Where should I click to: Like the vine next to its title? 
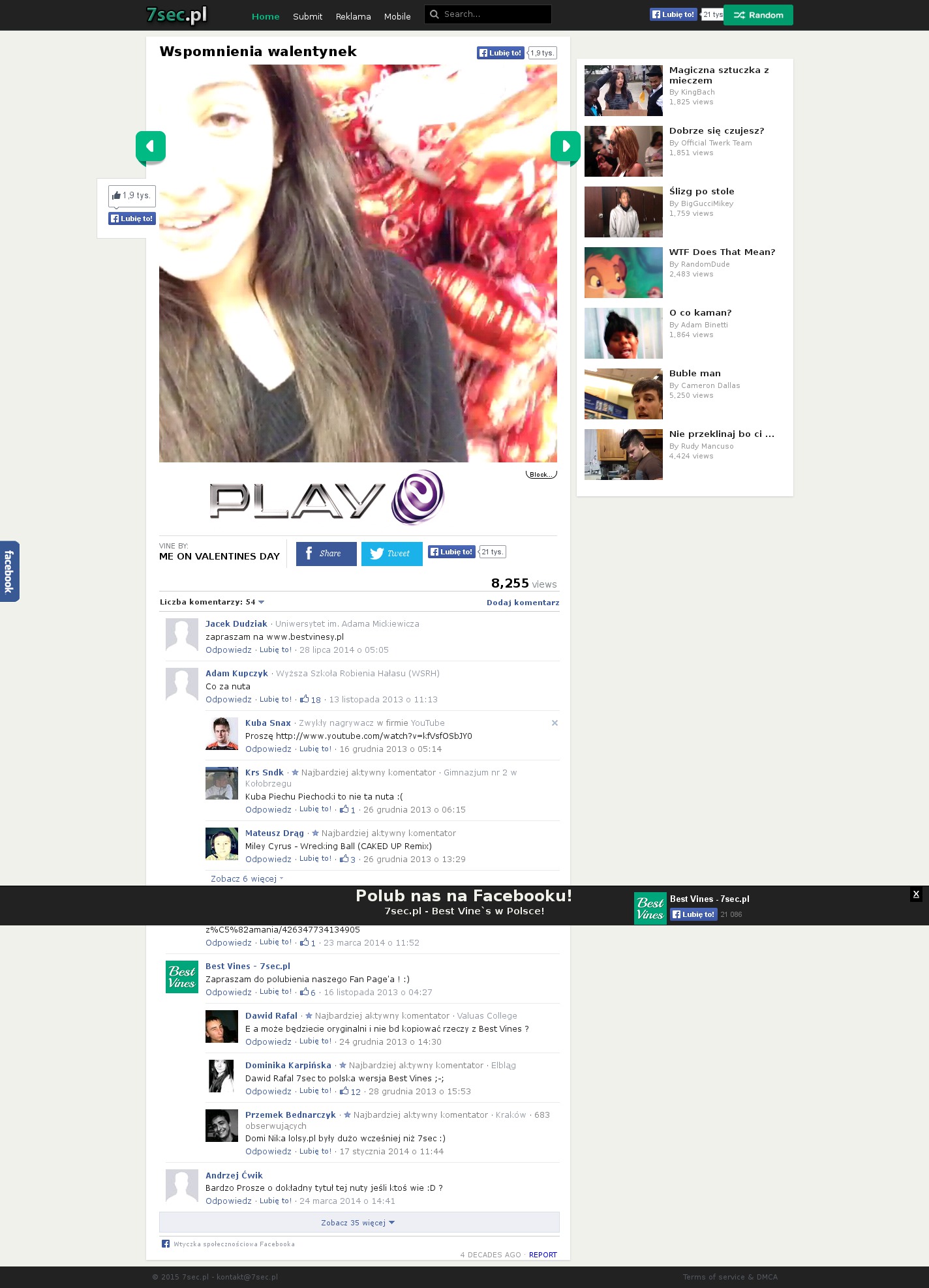point(500,53)
